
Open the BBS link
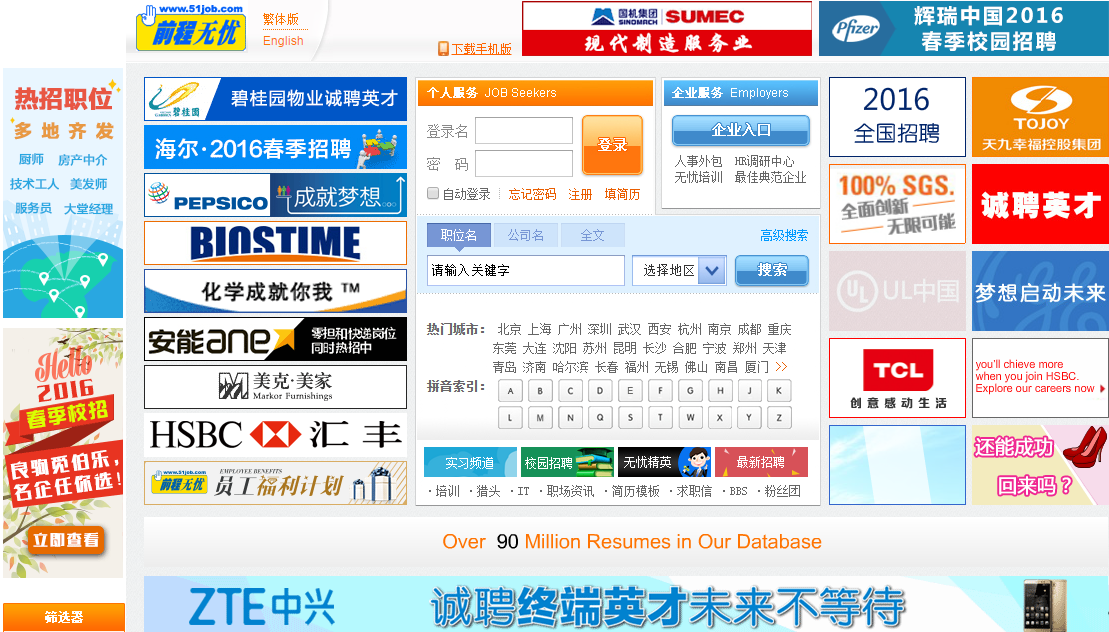coord(738,491)
